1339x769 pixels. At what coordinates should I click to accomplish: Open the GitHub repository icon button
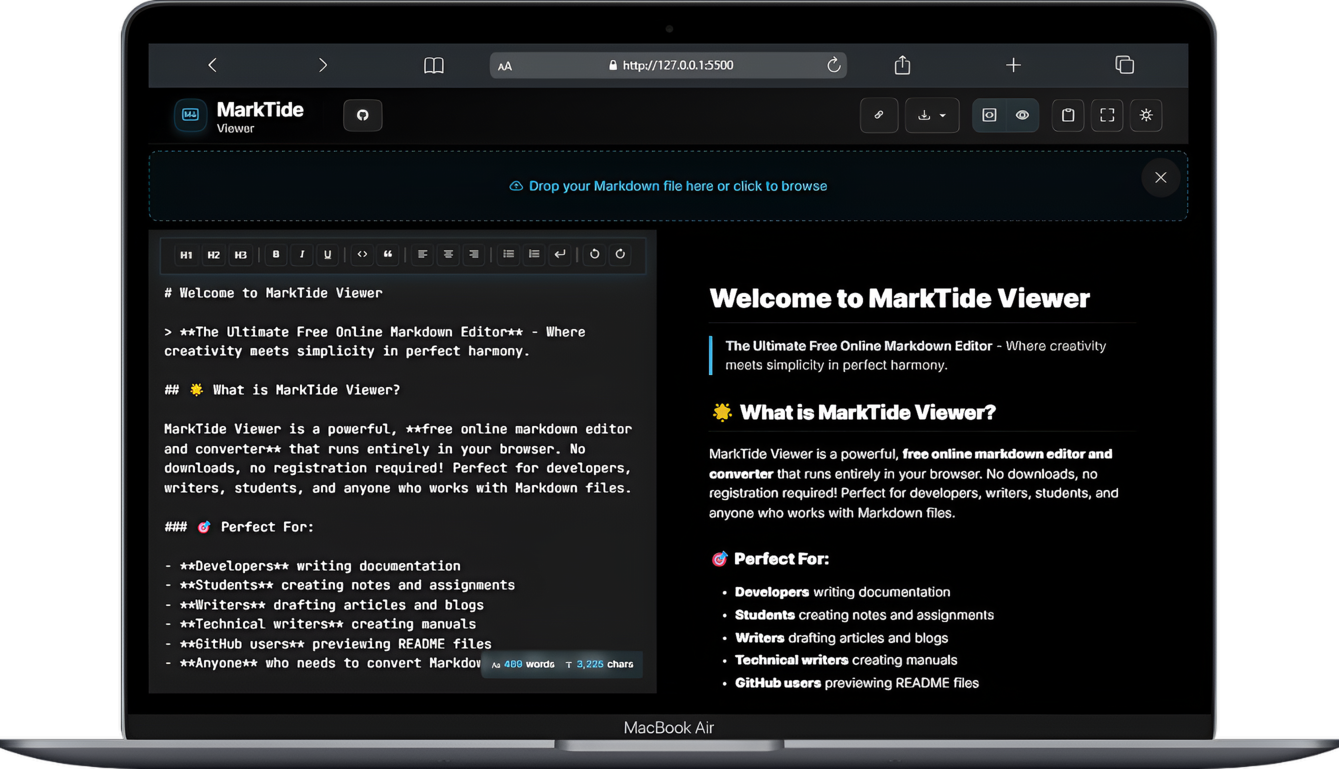362,115
